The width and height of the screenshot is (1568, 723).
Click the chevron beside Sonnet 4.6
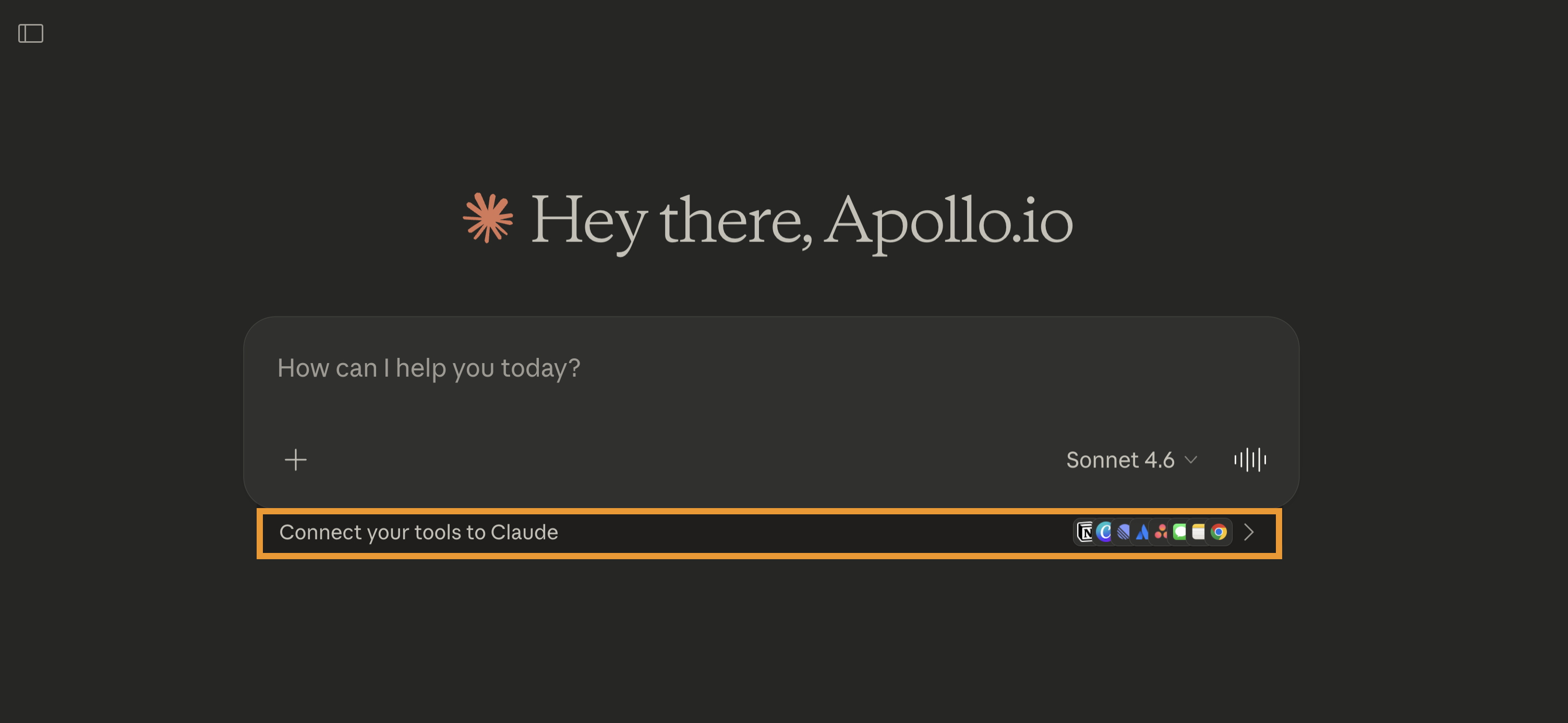tap(1191, 460)
